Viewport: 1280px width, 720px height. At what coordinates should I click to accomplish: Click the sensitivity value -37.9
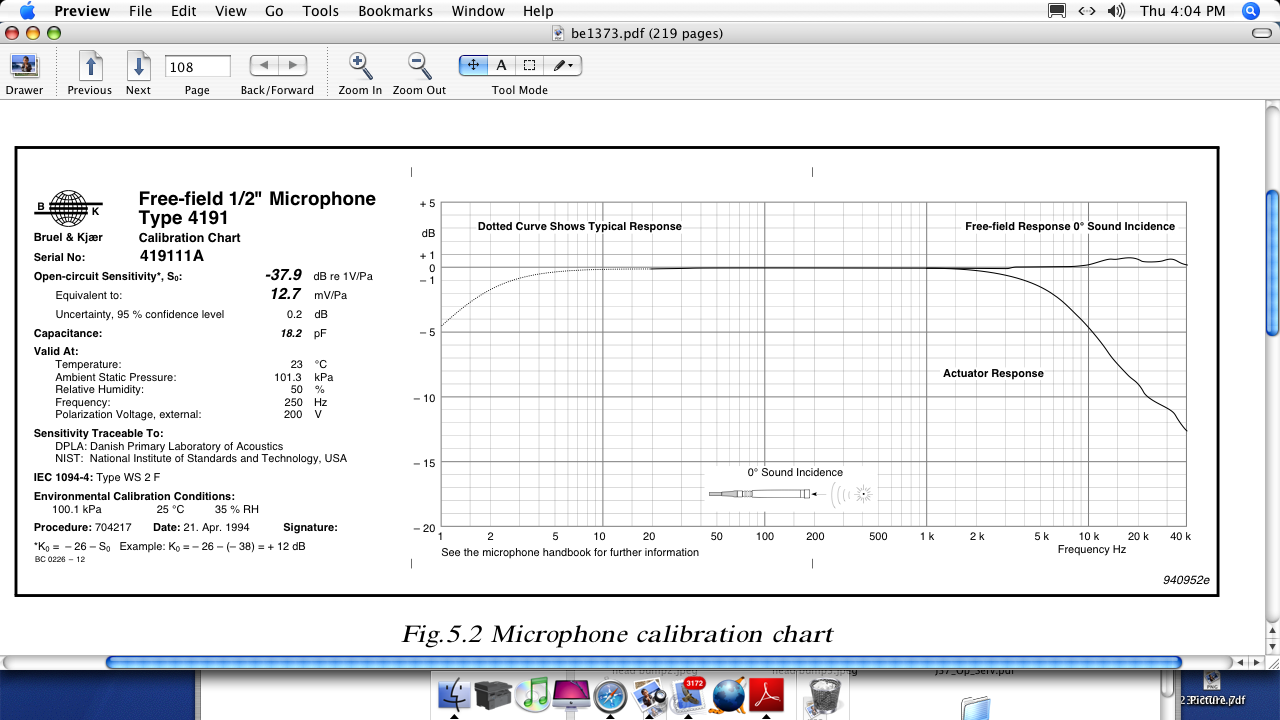click(x=283, y=275)
